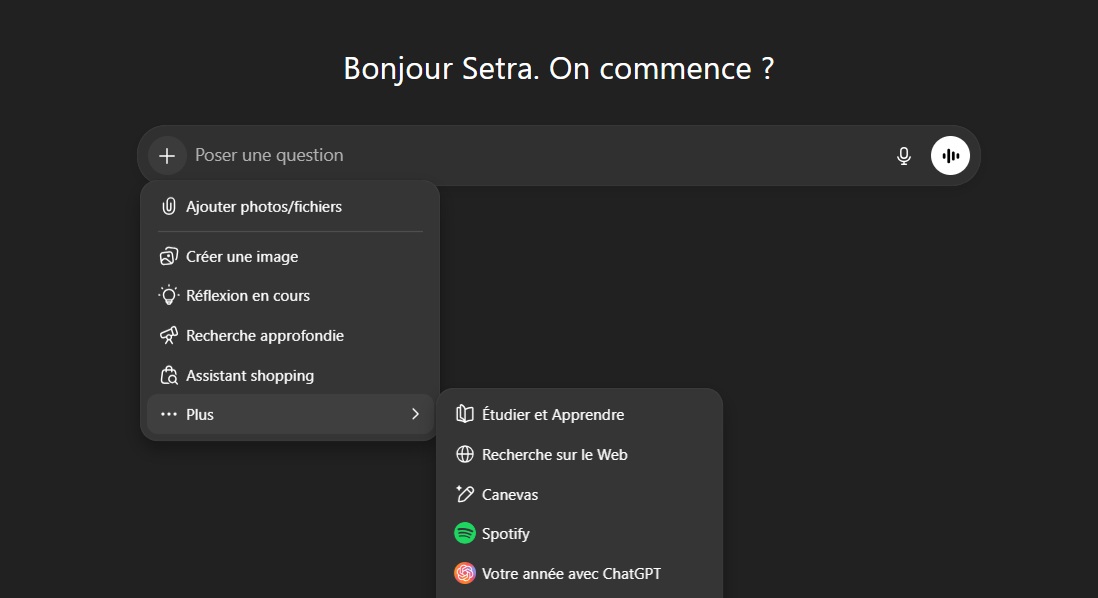This screenshot has height=598, width=1098.
Task: Select Ajouter photos/fichiers from the menu
Action: (263, 206)
